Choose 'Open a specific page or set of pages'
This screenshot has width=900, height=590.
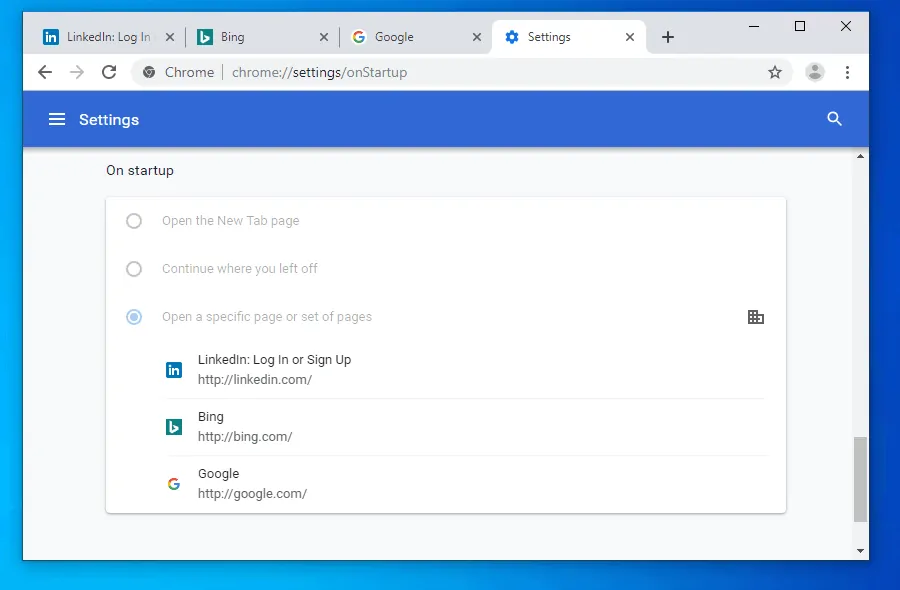coord(134,317)
